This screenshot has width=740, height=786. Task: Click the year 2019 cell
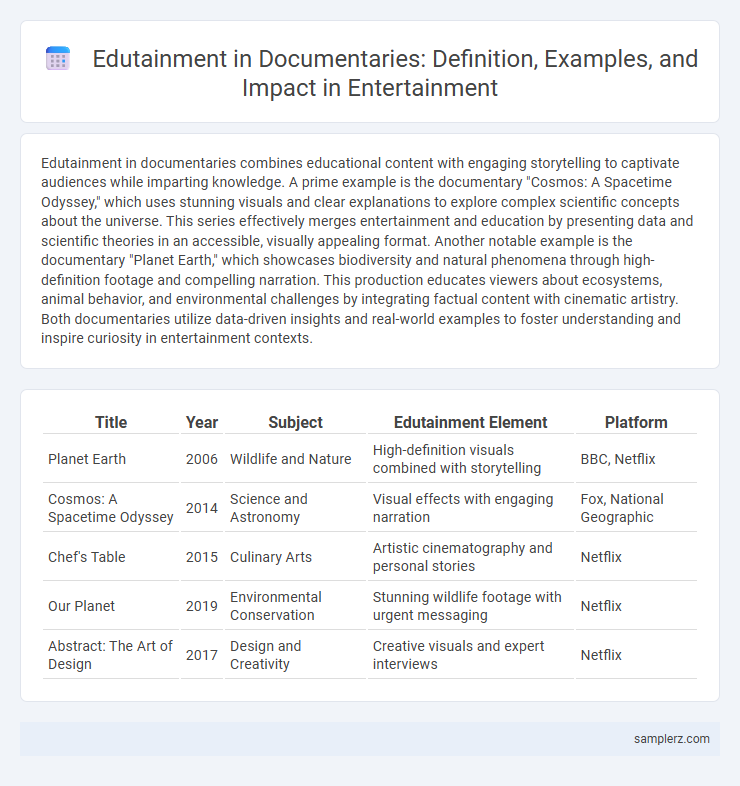(x=202, y=606)
